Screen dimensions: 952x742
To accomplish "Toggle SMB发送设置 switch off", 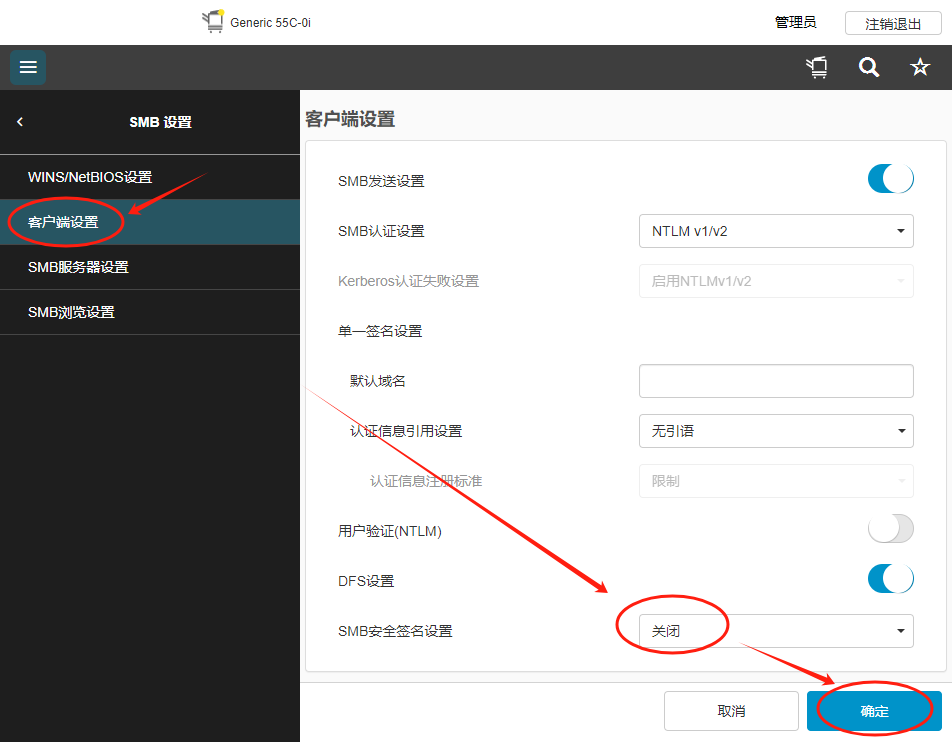I will pos(890,180).
